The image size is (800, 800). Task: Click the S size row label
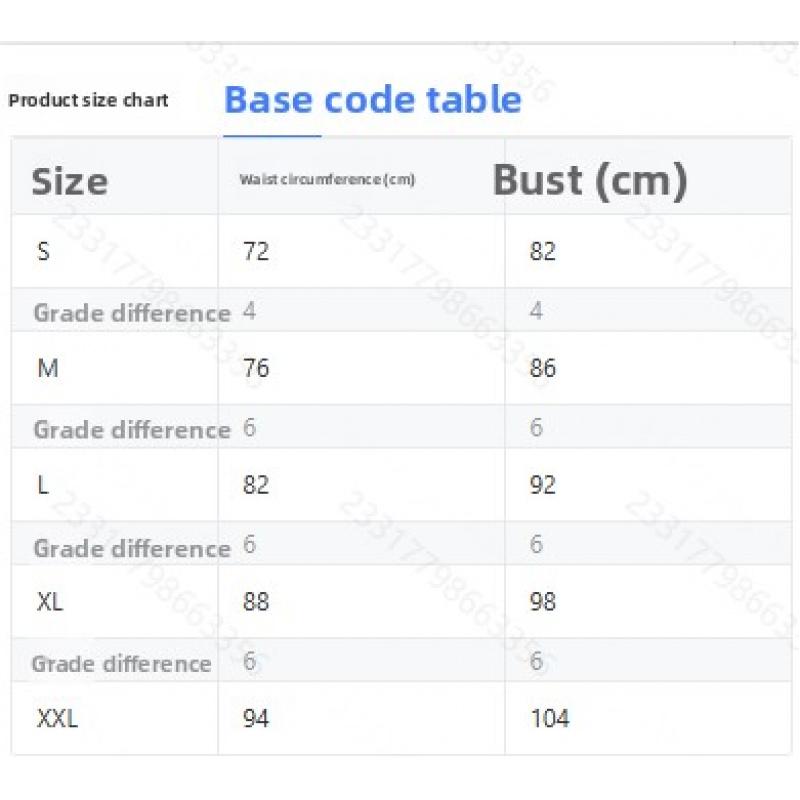click(43, 251)
